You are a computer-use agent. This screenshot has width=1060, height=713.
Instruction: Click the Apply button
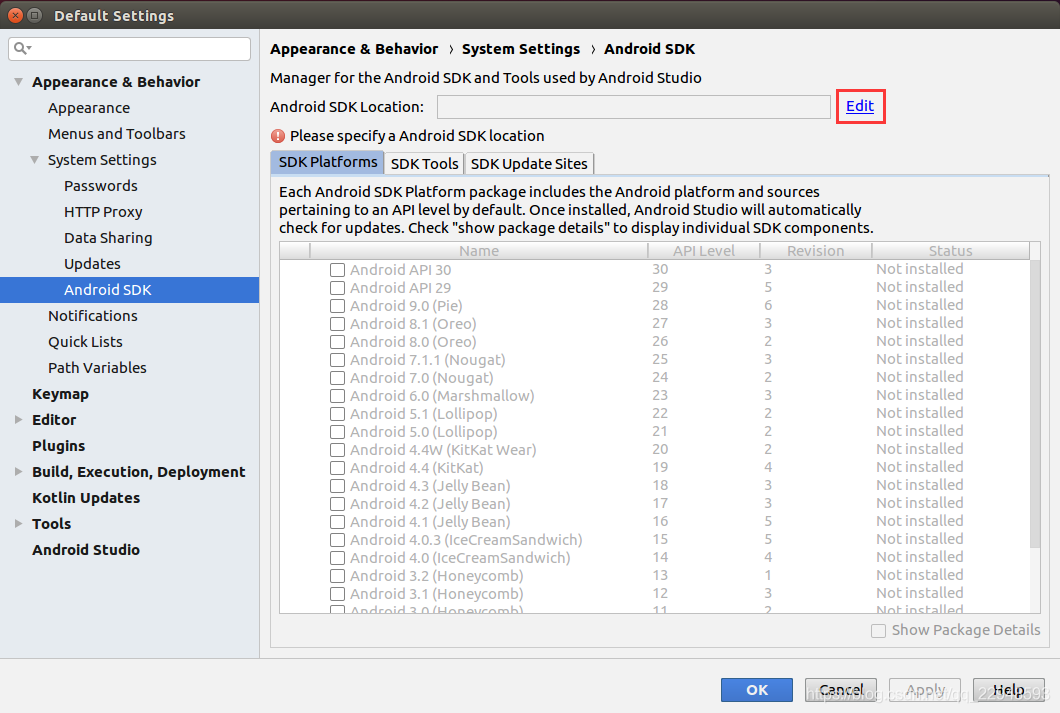click(925, 690)
